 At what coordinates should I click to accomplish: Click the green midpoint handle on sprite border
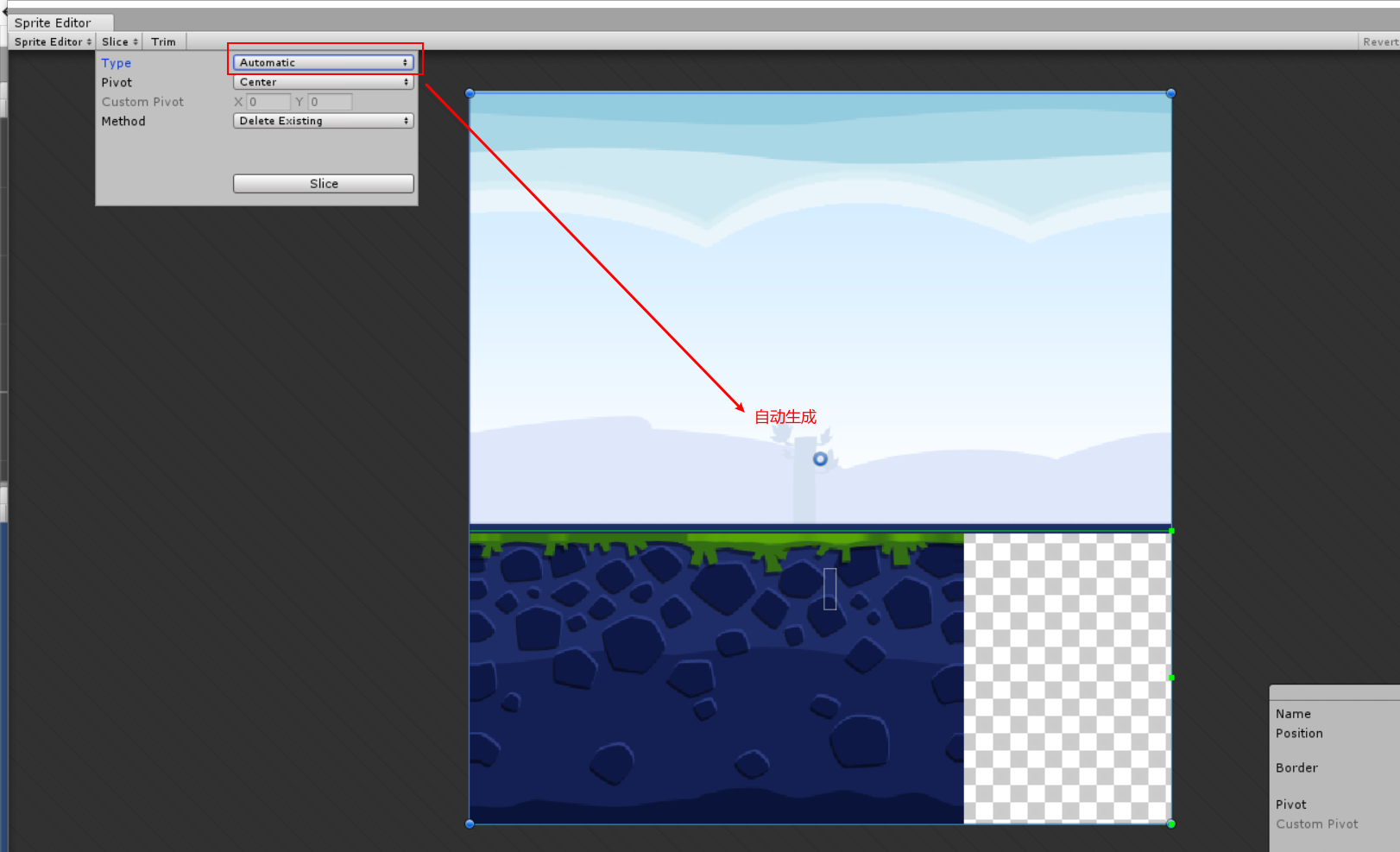[x=1171, y=678]
